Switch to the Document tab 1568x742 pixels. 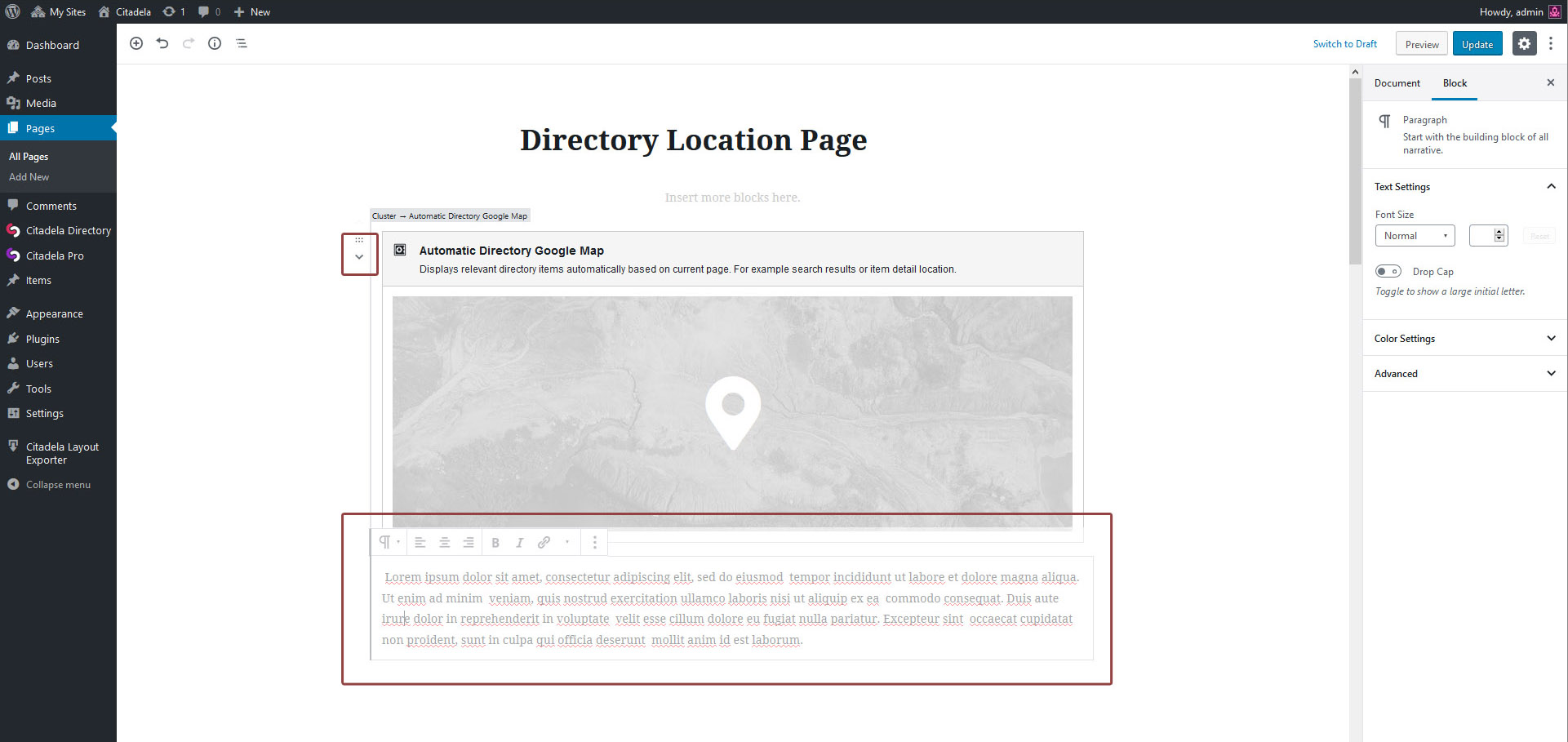point(1397,83)
